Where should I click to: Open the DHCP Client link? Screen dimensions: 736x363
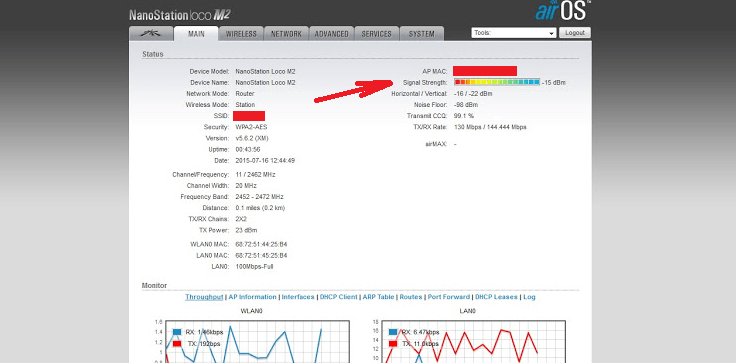click(338, 297)
